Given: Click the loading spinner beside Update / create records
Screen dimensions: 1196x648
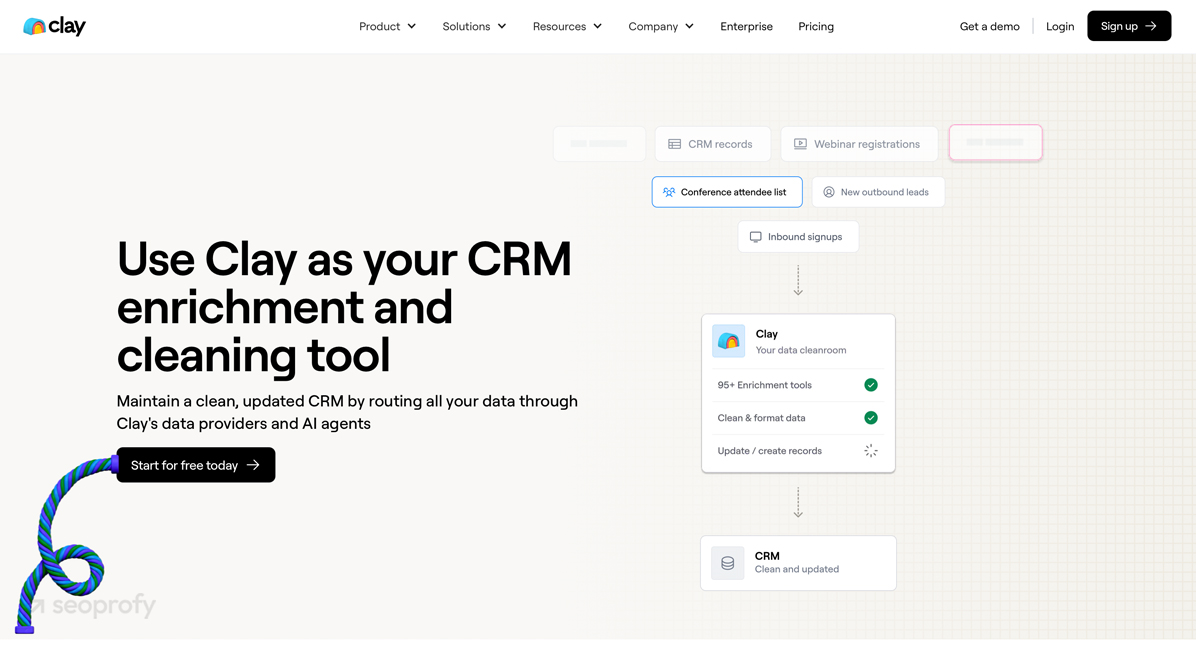Looking at the screenshot, I should coord(870,451).
